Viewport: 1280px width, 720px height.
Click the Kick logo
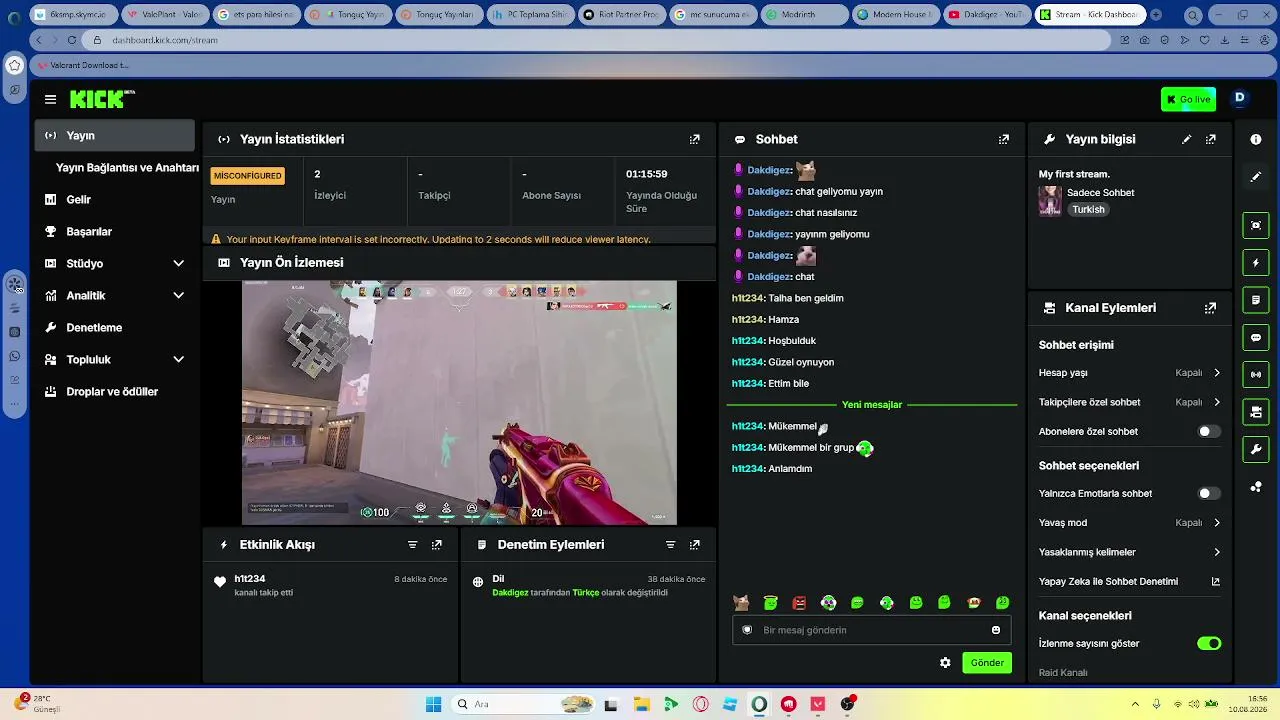[102, 99]
